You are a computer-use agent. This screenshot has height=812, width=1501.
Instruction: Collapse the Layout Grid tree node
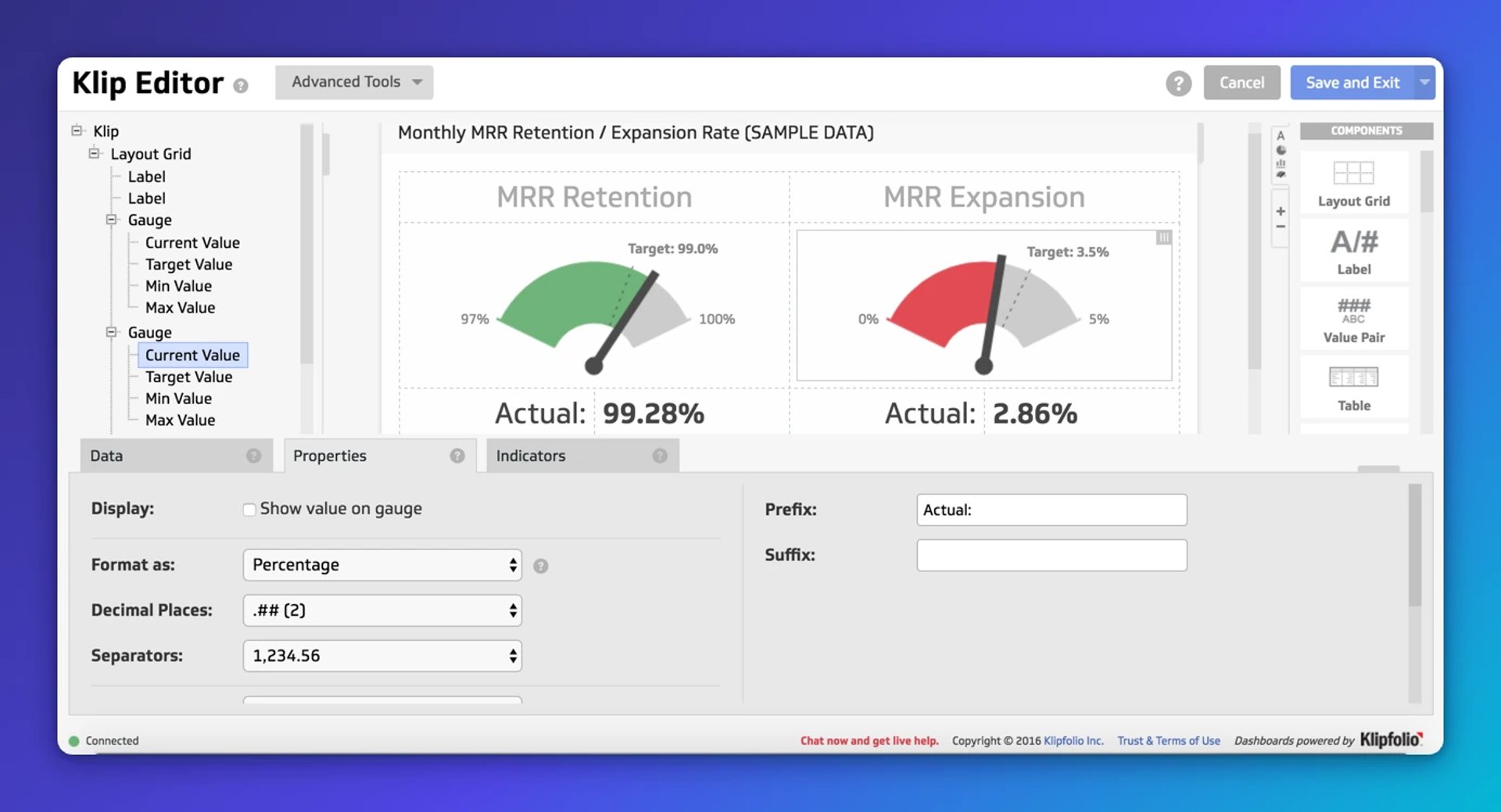[x=94, y=153]
